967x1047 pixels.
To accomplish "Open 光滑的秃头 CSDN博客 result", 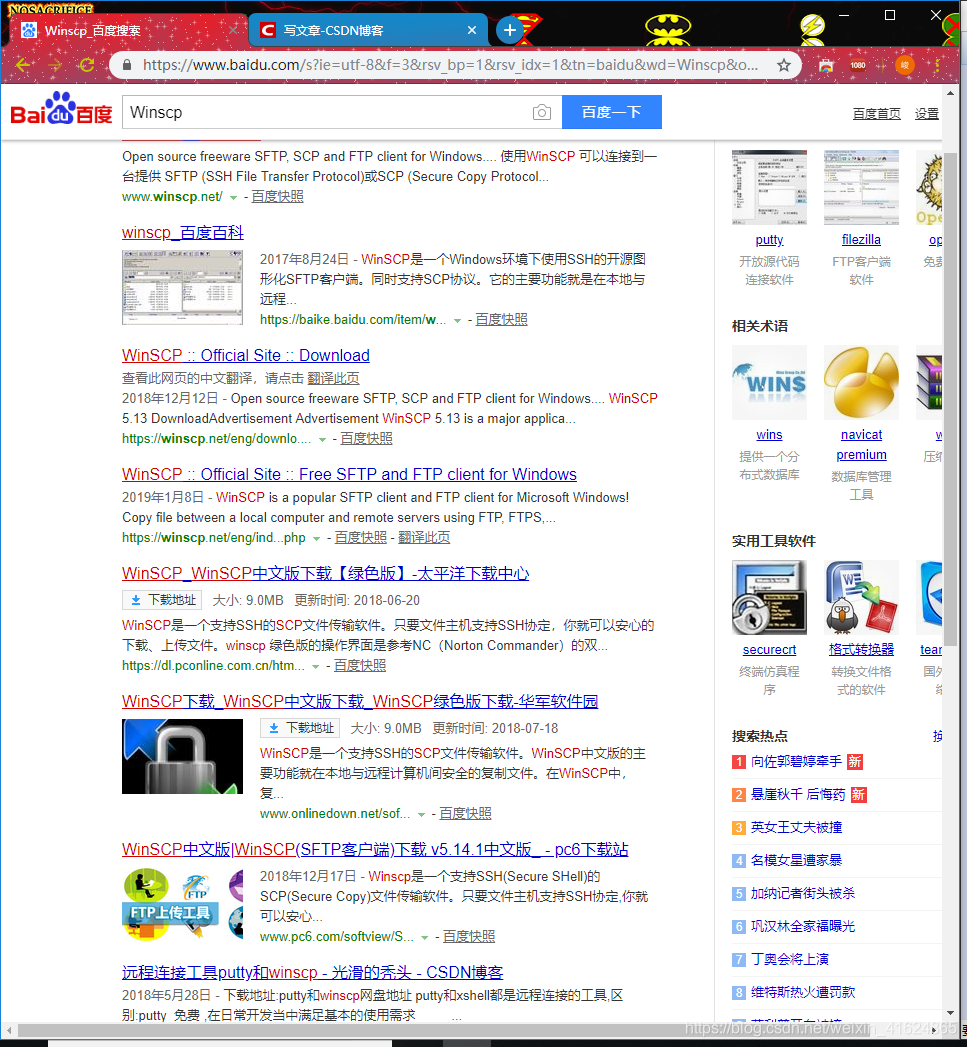I will (x=313, y=972).
